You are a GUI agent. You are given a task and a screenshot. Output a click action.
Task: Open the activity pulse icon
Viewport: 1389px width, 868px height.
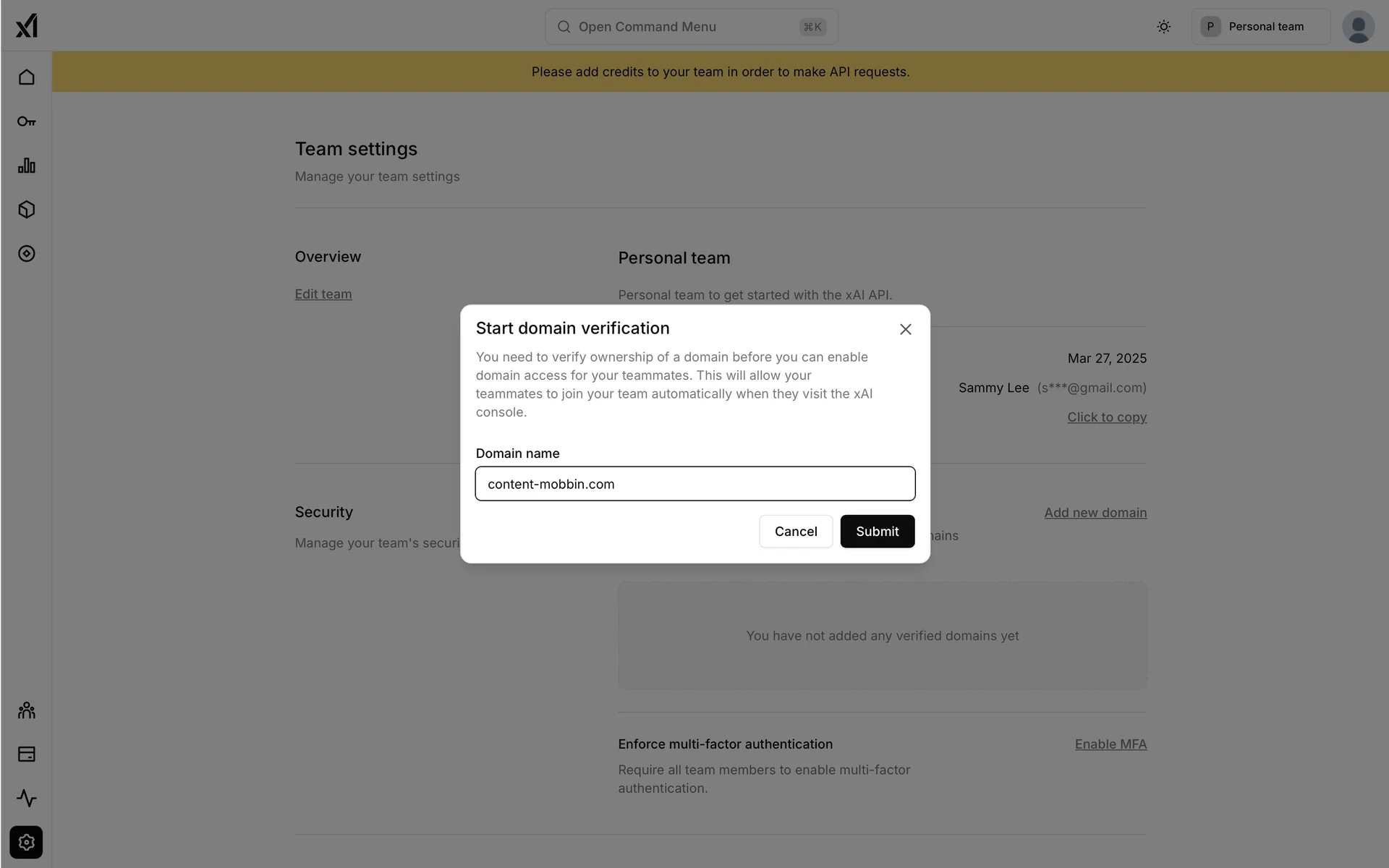tap(27, 799)
